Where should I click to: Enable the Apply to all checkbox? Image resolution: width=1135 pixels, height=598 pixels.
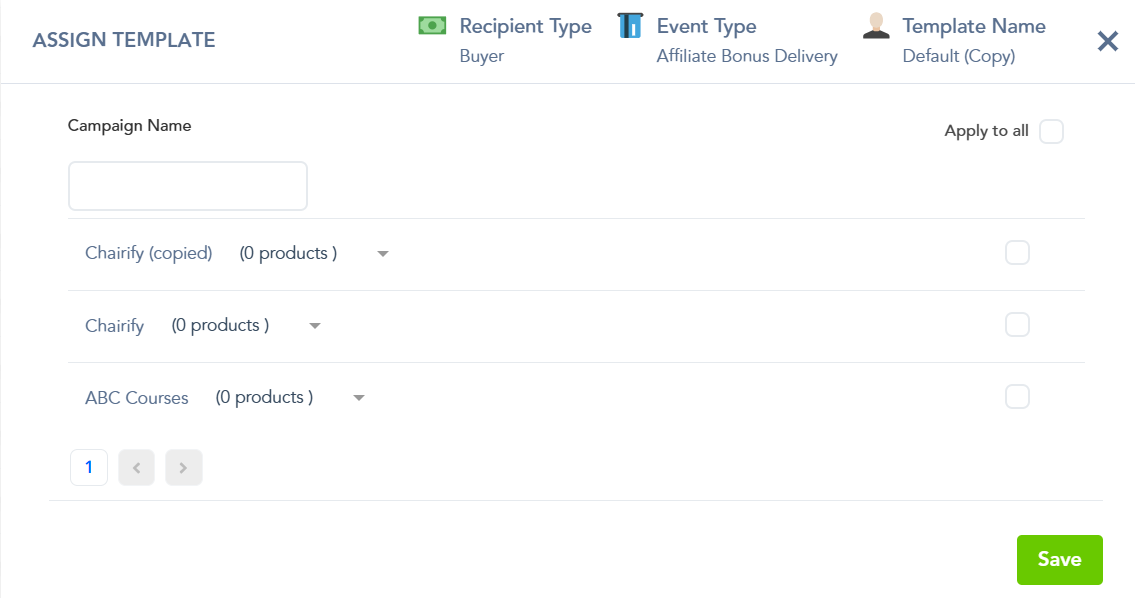1051,131
